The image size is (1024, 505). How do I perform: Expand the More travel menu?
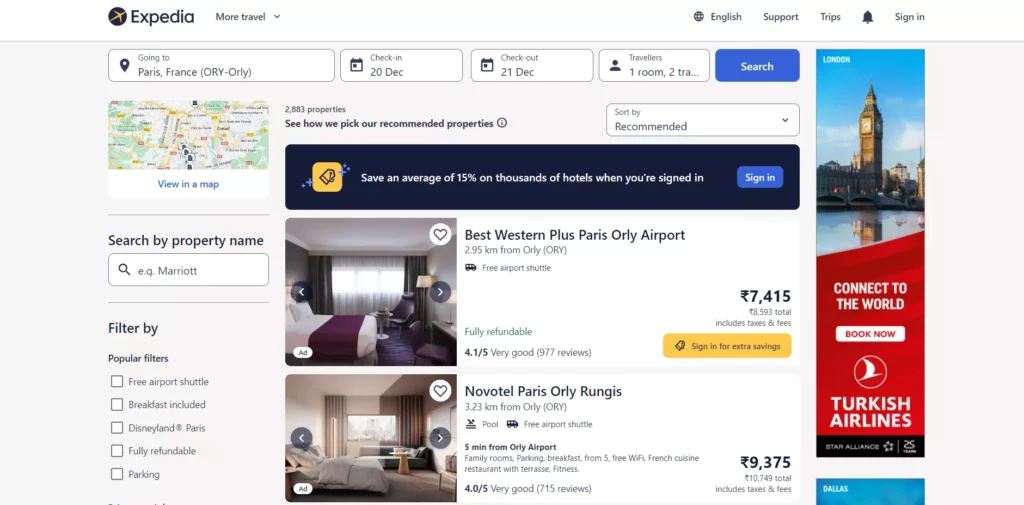click(x=248, y=17)
